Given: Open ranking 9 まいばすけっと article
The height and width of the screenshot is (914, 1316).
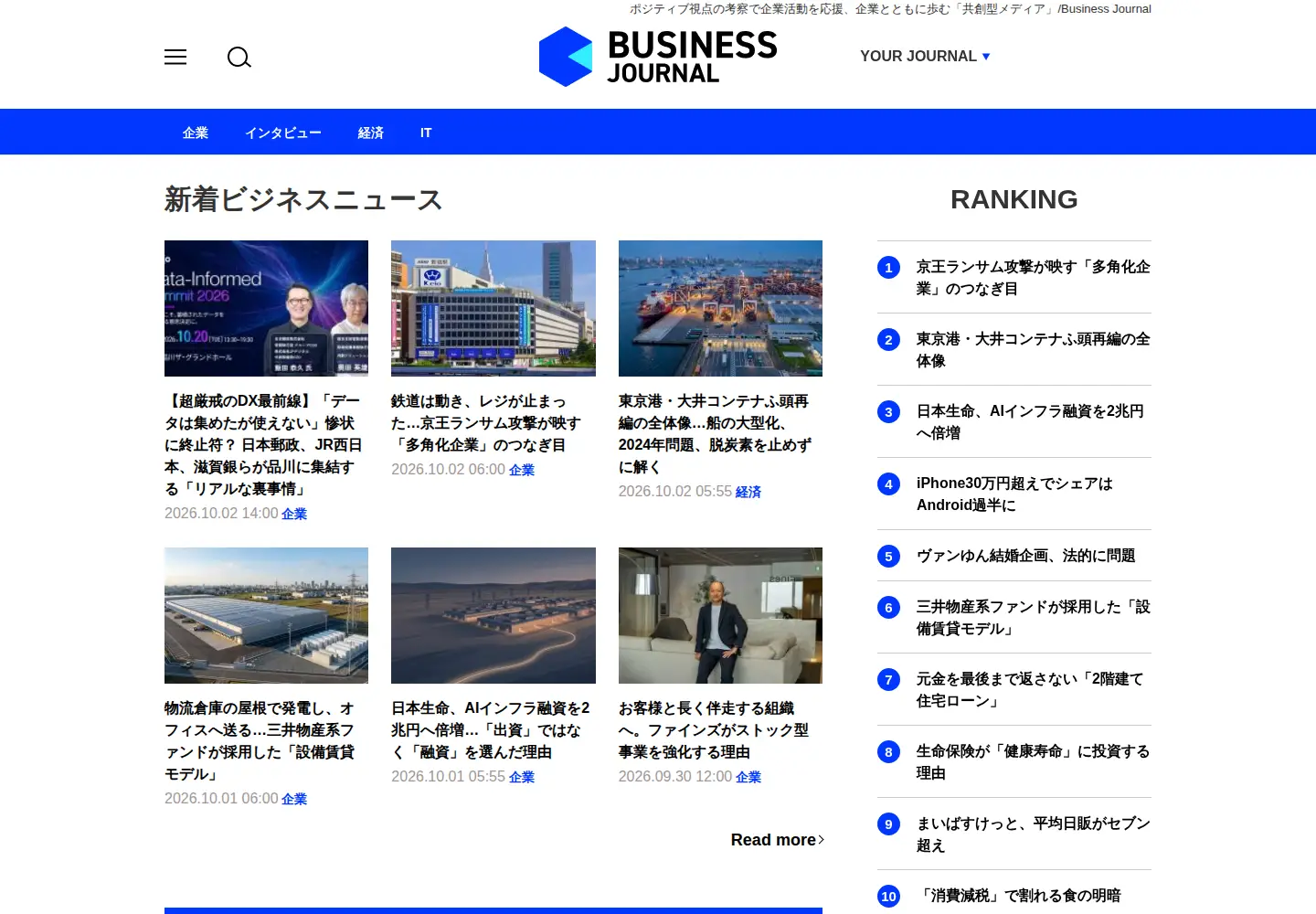Looking at the screenshot, I should coord(1014,834).
